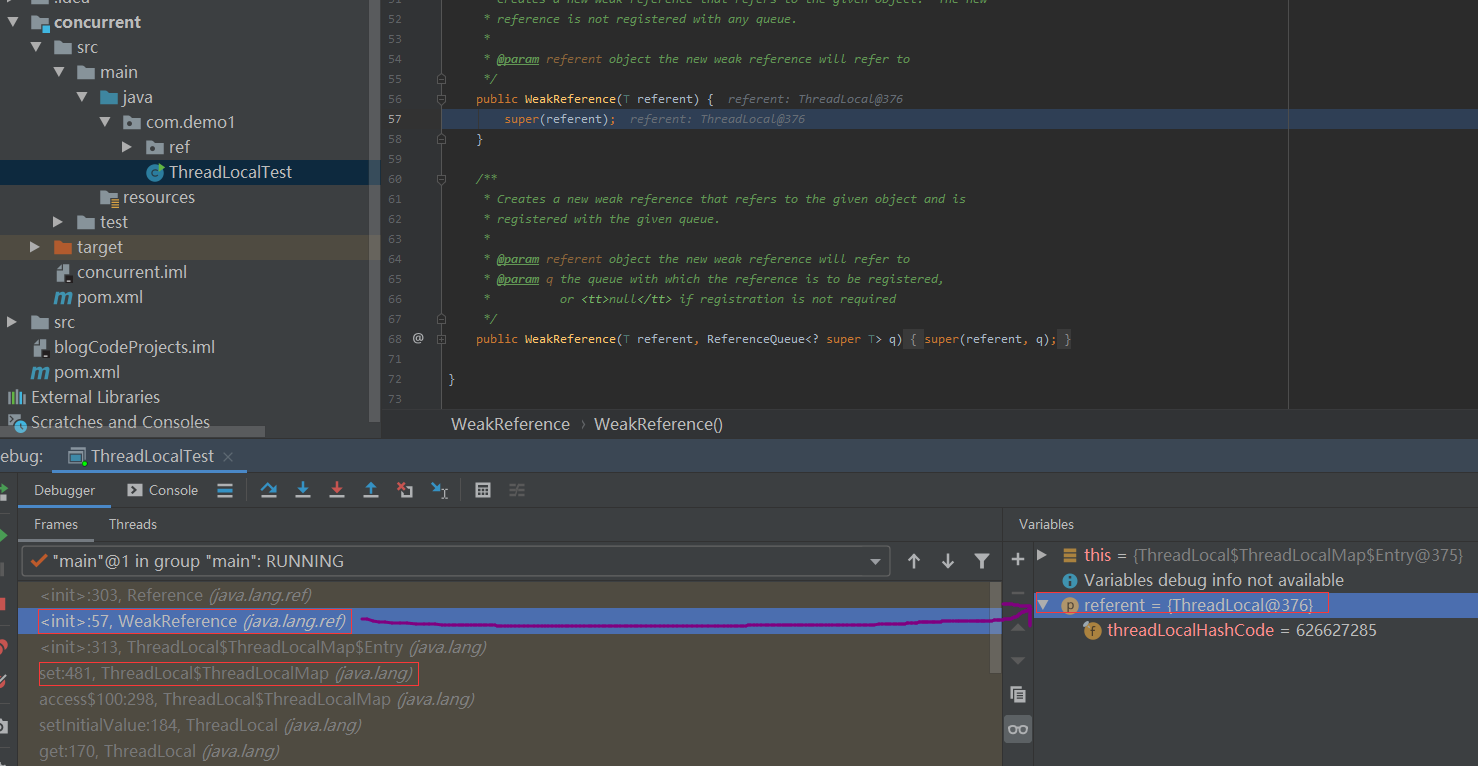Expand the ref package
1478x766 pixels.
tap(127, 147)
